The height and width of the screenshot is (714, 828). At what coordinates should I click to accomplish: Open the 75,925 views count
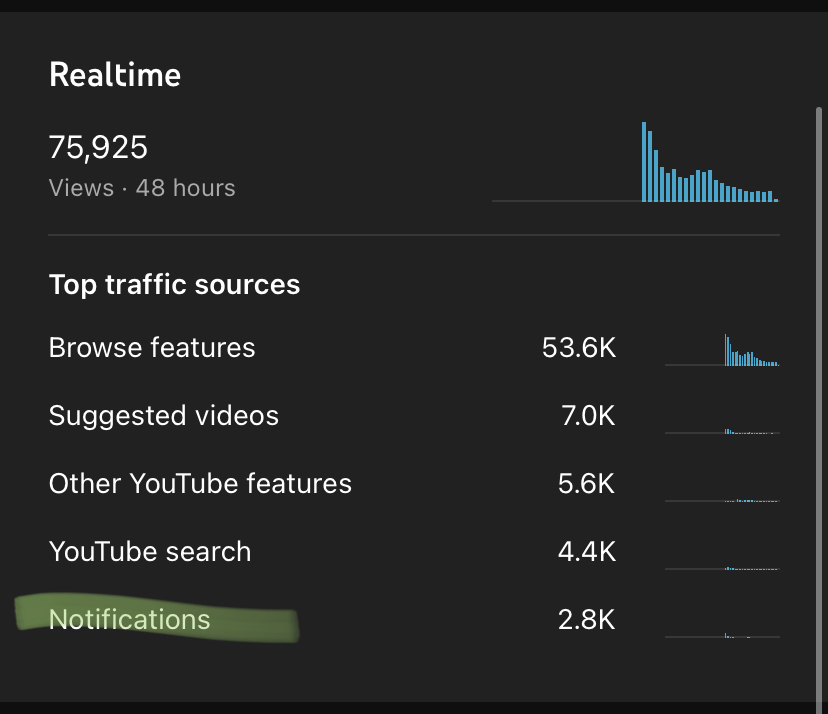coord(98,147)
